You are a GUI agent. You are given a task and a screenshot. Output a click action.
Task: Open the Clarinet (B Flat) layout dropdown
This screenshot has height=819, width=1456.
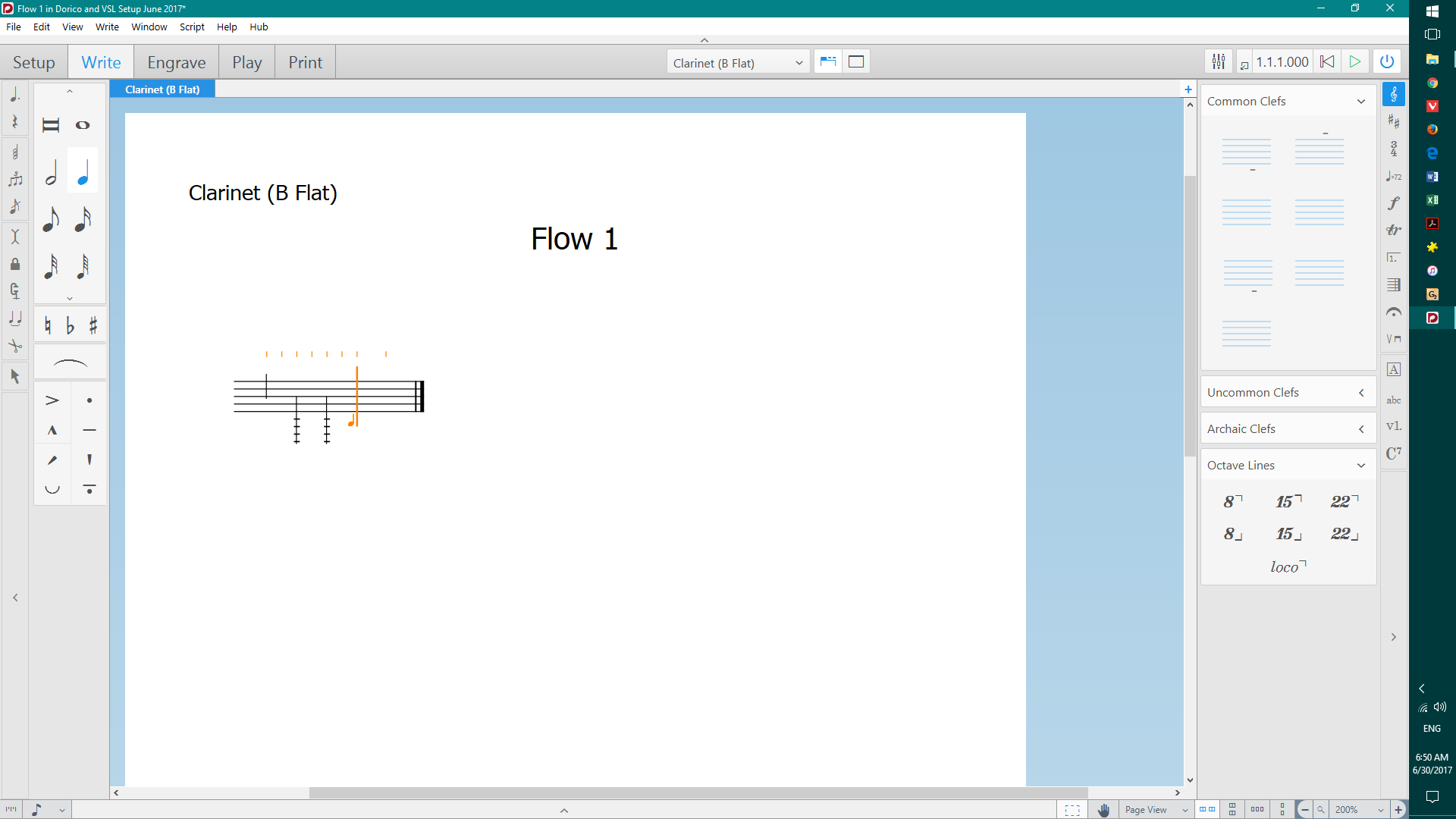point(737,63)
